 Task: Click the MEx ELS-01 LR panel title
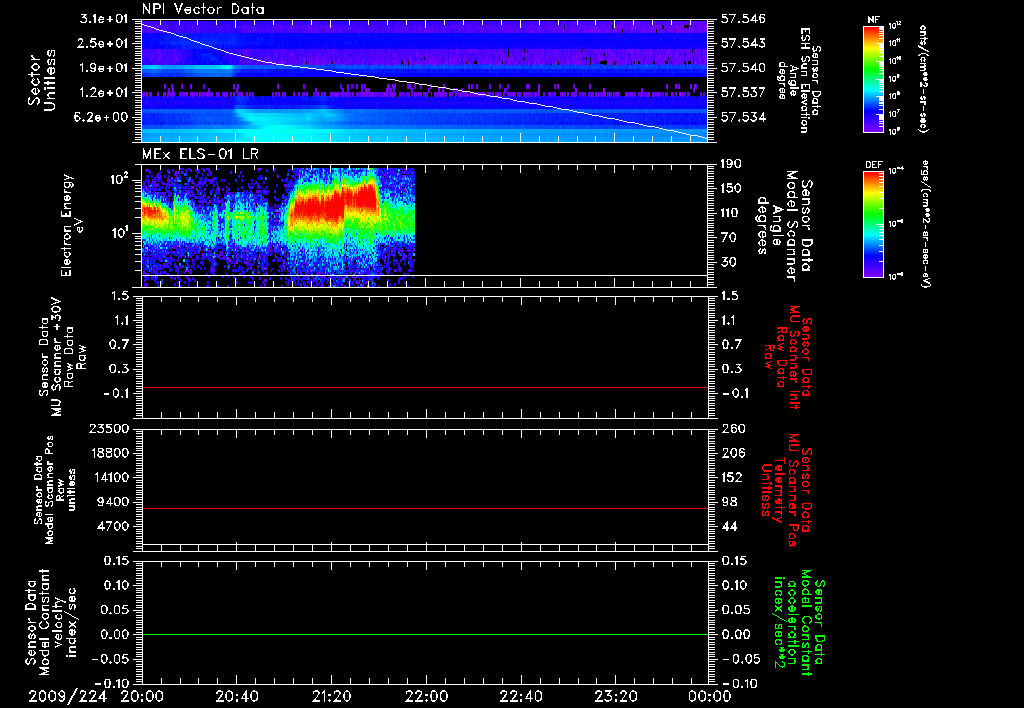pos(200,154)
